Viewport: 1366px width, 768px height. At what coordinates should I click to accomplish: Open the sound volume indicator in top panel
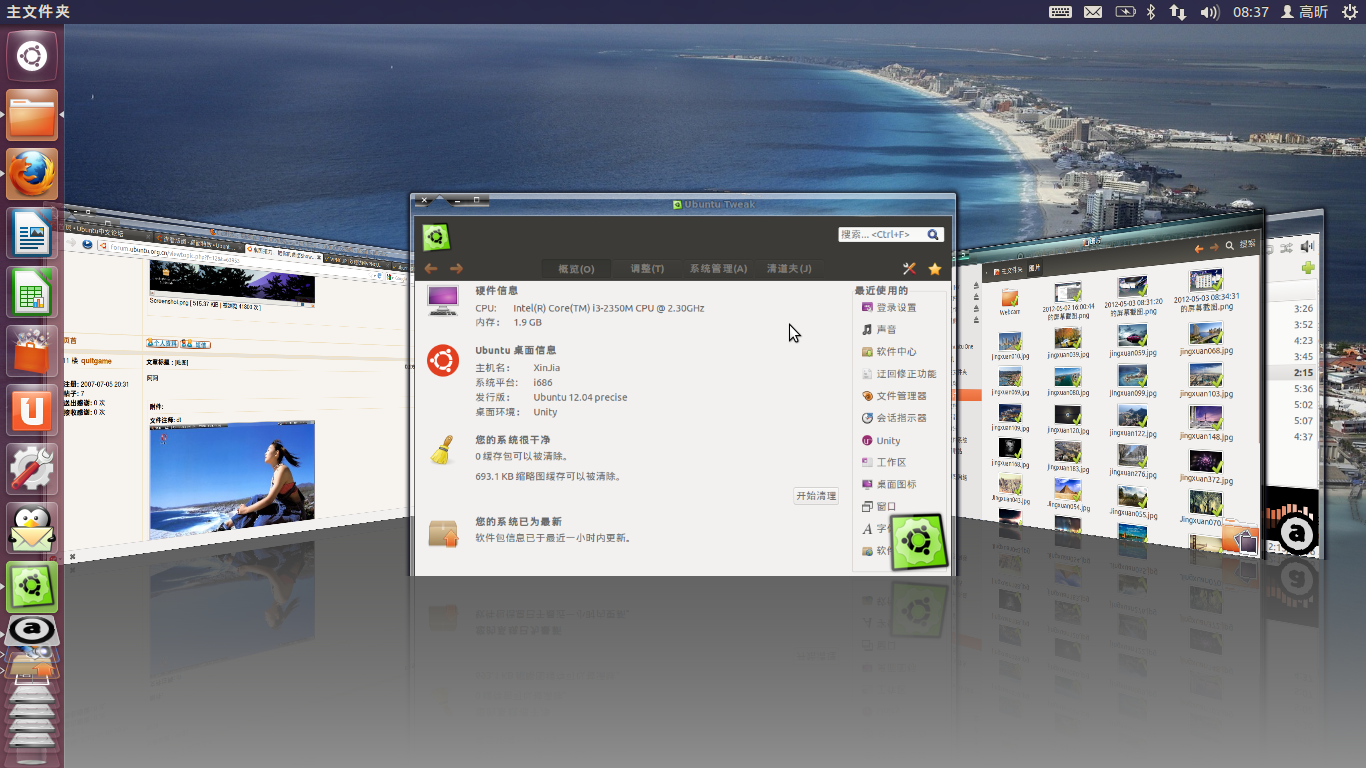(x=1210, y=12)
